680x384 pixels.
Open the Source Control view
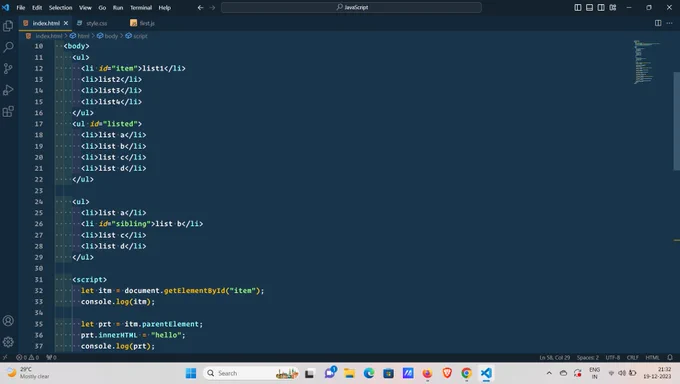tap(8, 69)
